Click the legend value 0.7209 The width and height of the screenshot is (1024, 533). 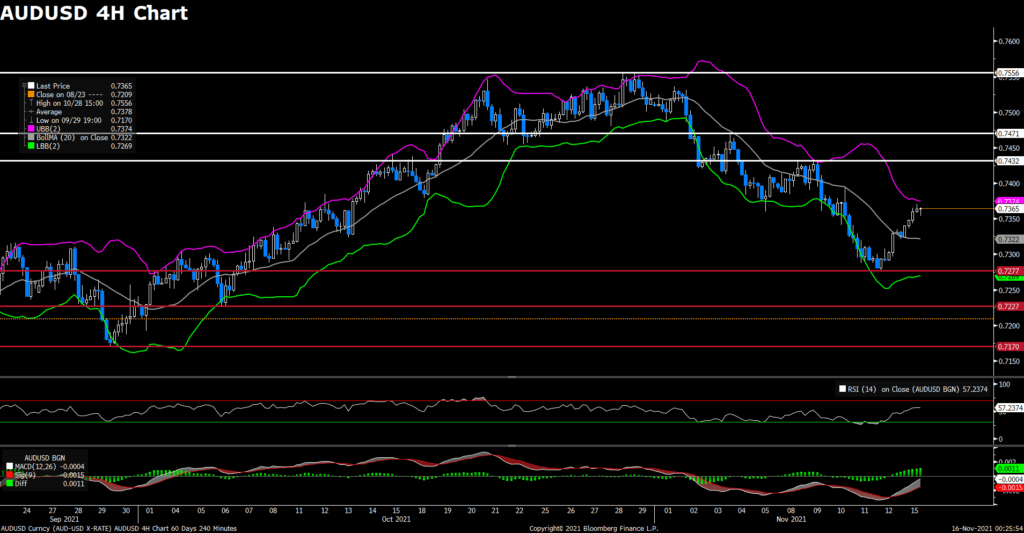tap(121, 95)
